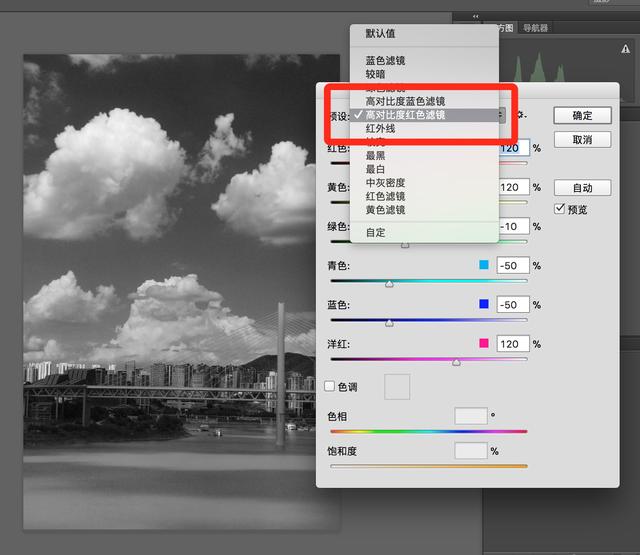The height and width of the screenshot is (555, 640).
Task: Collapse the panel using the double-arrow icon
Action: pyautogui.click(x=474, y=16)
